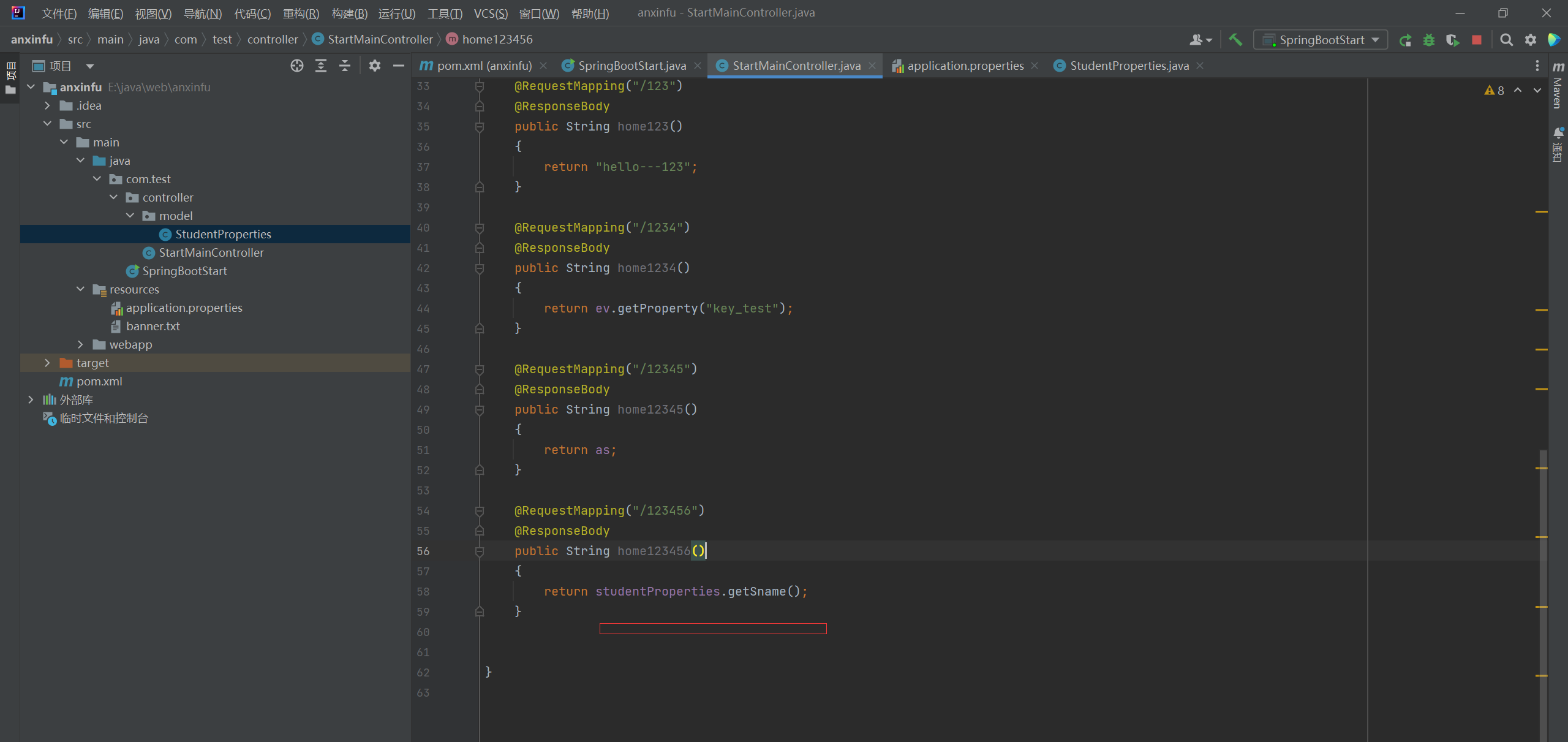1568x742 pixels.
Task: Run SpringBootStart with rerun icon
Action: point(1405,40)
